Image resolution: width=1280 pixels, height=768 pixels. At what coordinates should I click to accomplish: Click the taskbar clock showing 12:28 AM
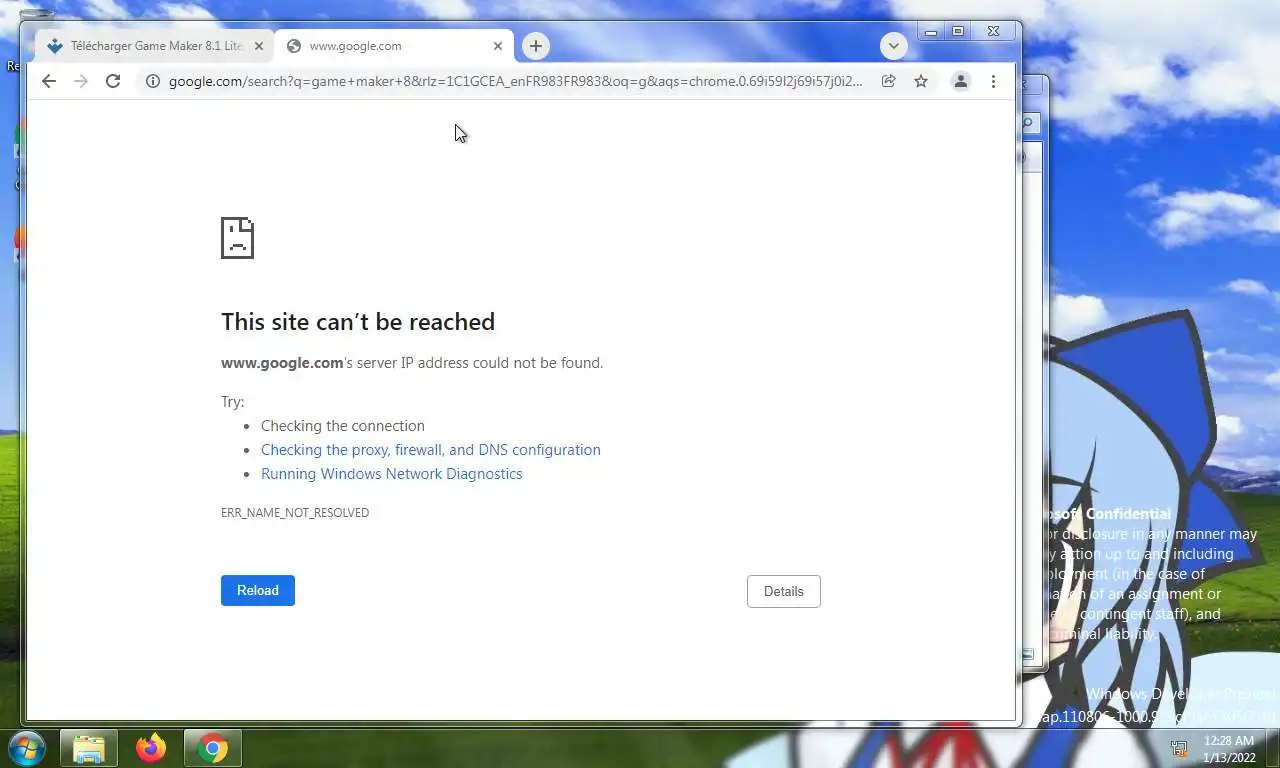click(1229, 749)
